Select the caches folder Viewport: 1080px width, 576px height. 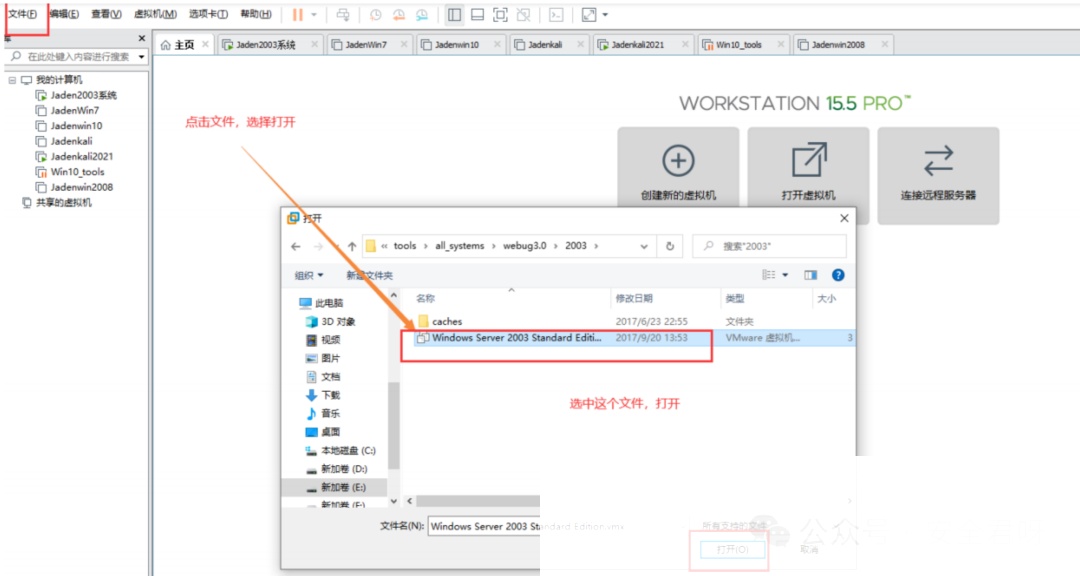[447, 322]
